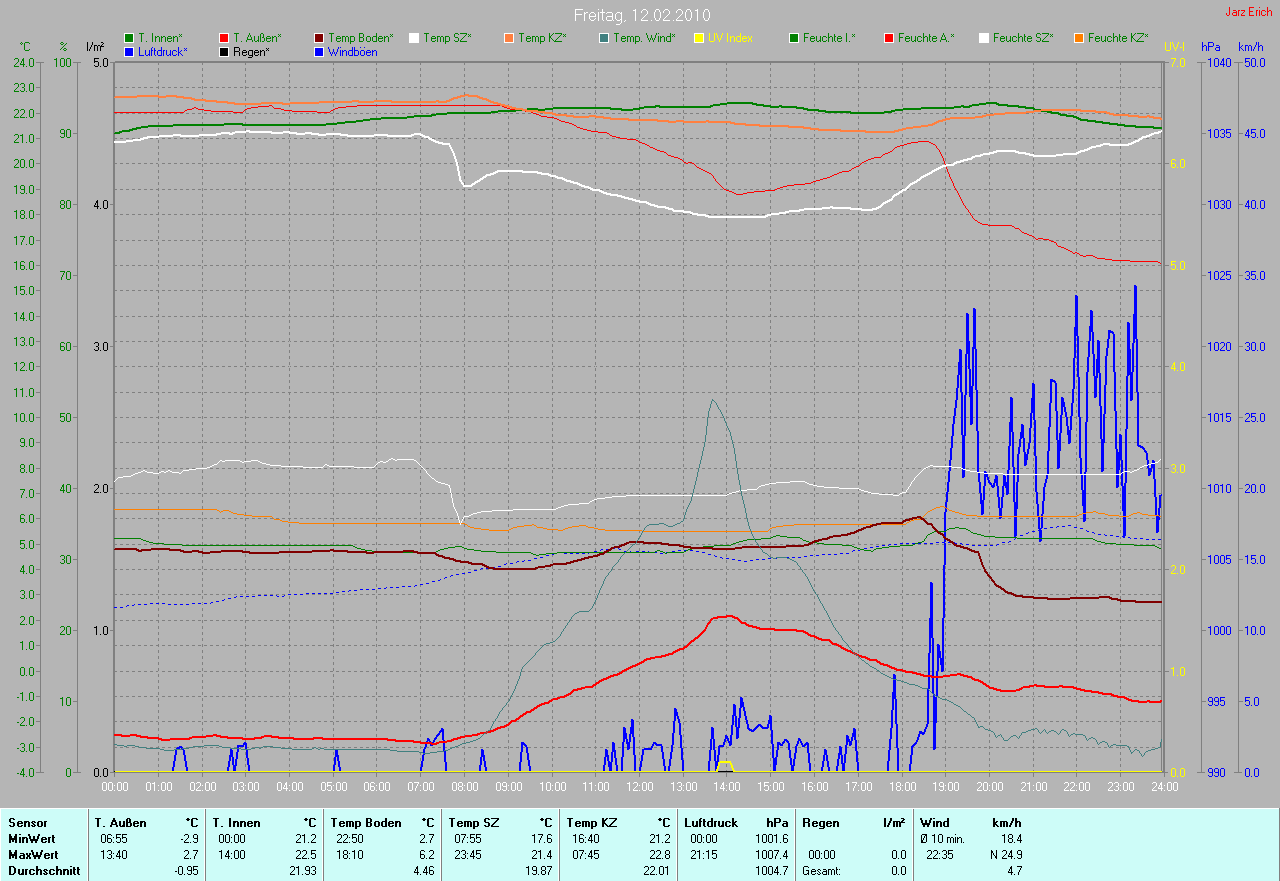Toggle the Feuchte I. series legend label
Viewport: 1280px width, 881px height.
pyautogui.click(x=828, y=38)
